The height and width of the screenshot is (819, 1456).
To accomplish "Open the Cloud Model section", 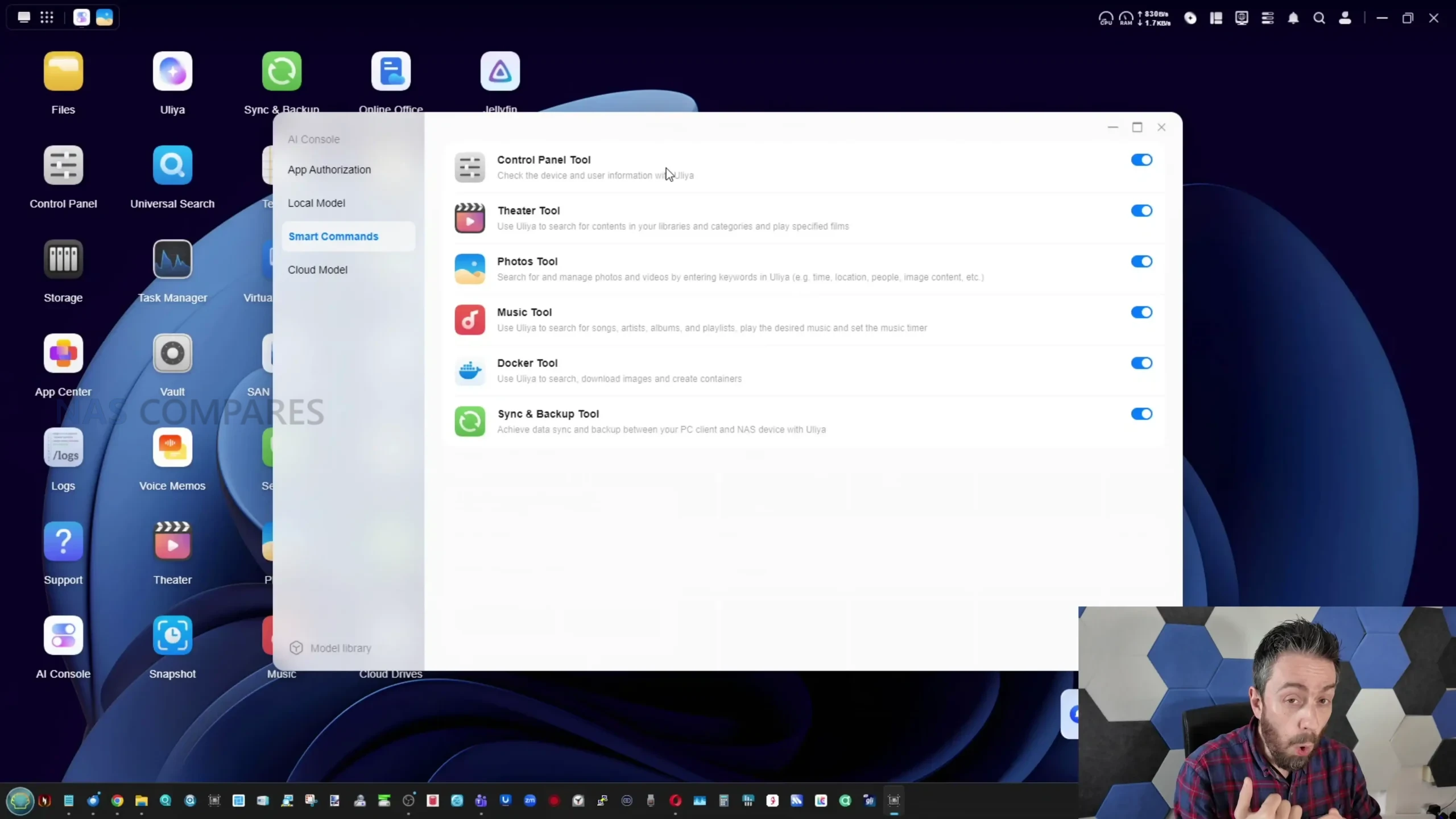I will (x=317, y=270).
